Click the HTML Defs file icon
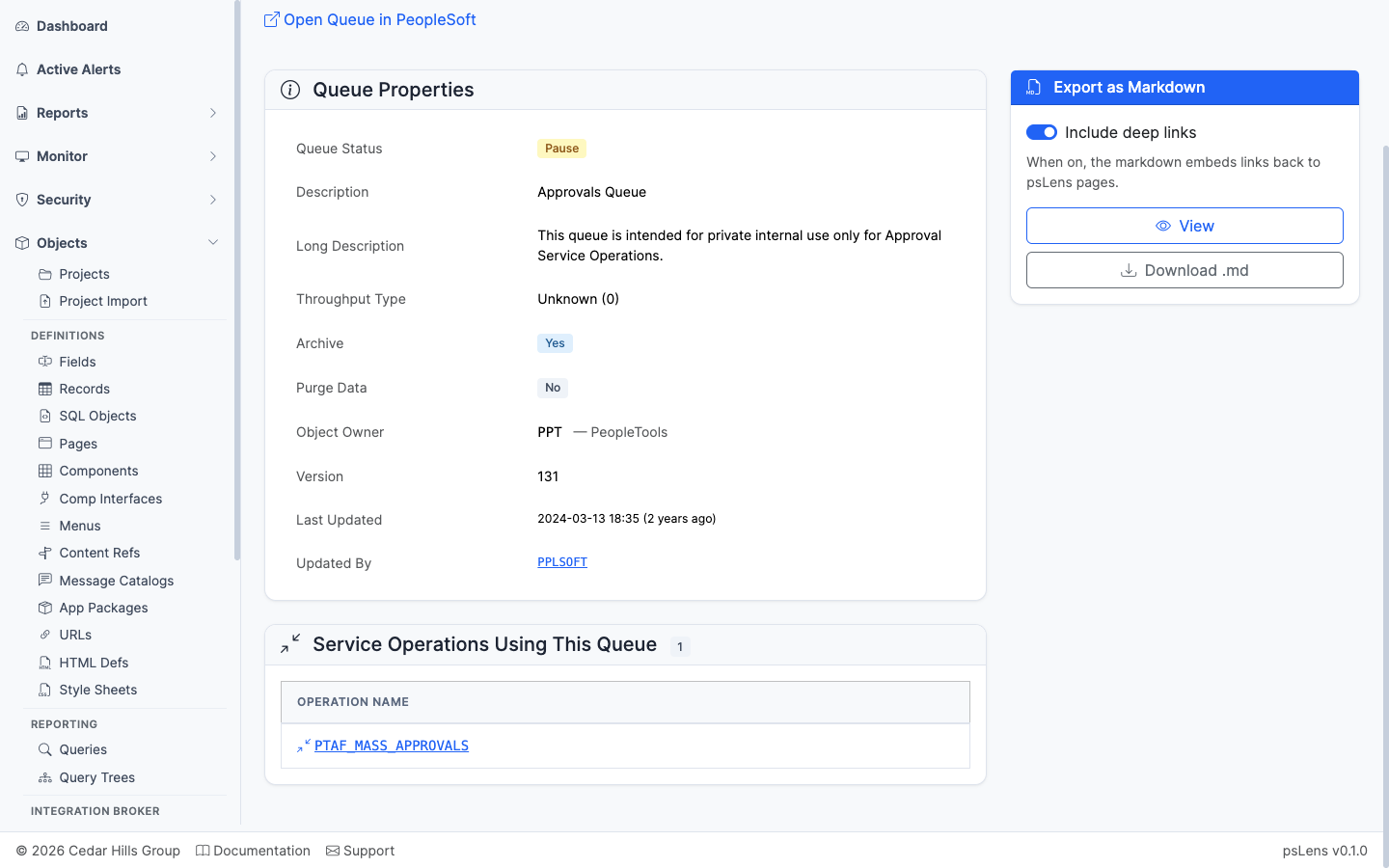Screen dimensions: 1389x868 pos(44,663)
